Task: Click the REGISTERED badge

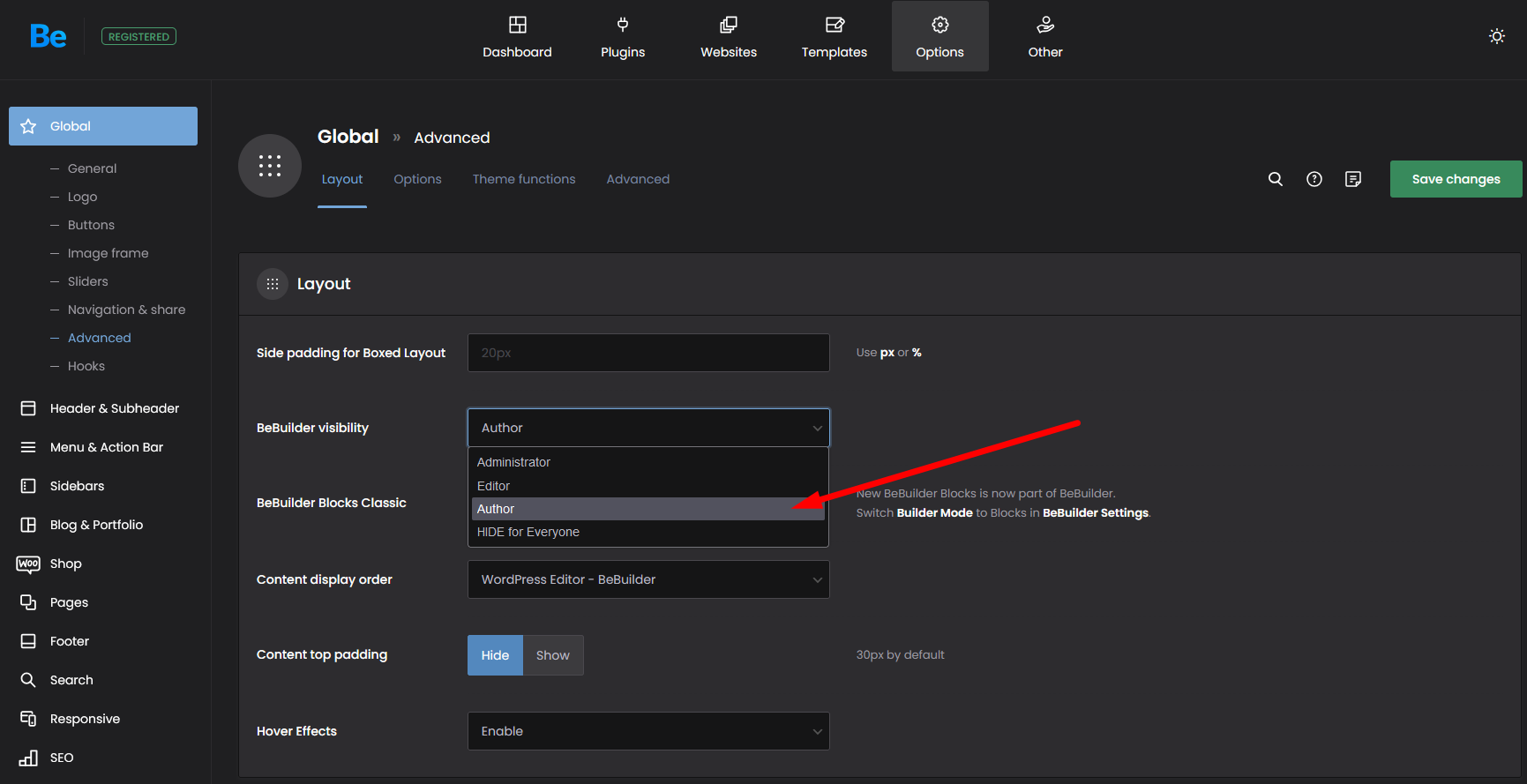Action: click(138, 36)
